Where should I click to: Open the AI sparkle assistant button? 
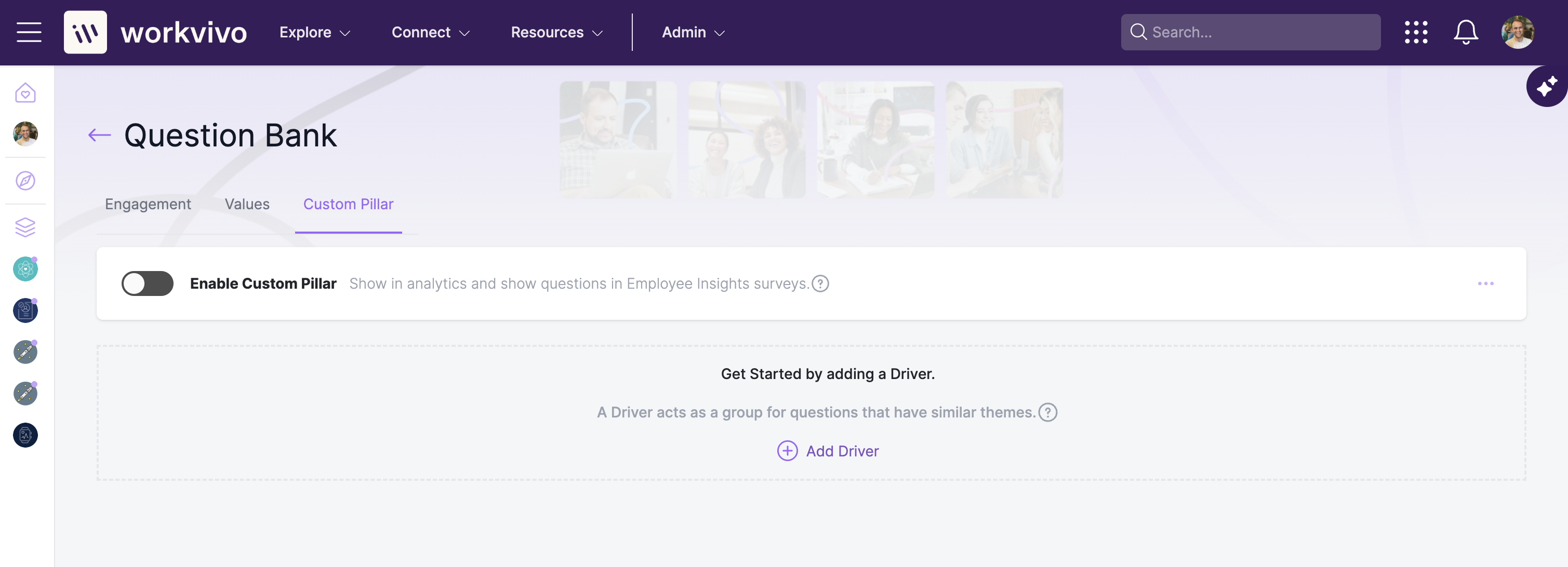(x=1547, y=86)
